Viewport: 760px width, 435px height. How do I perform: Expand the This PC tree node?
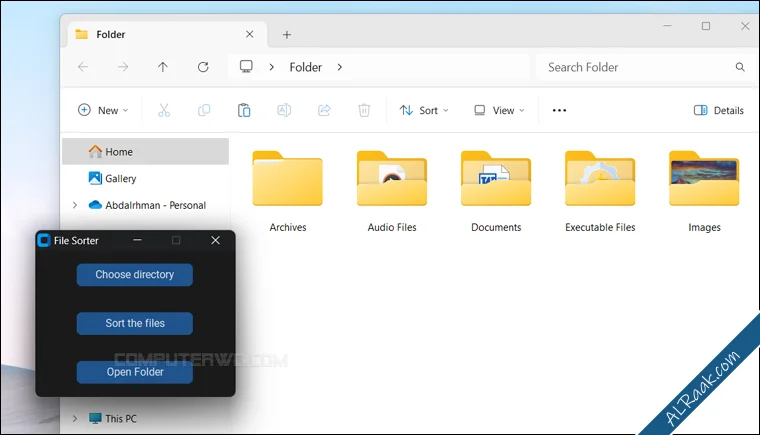pos(75,419)
